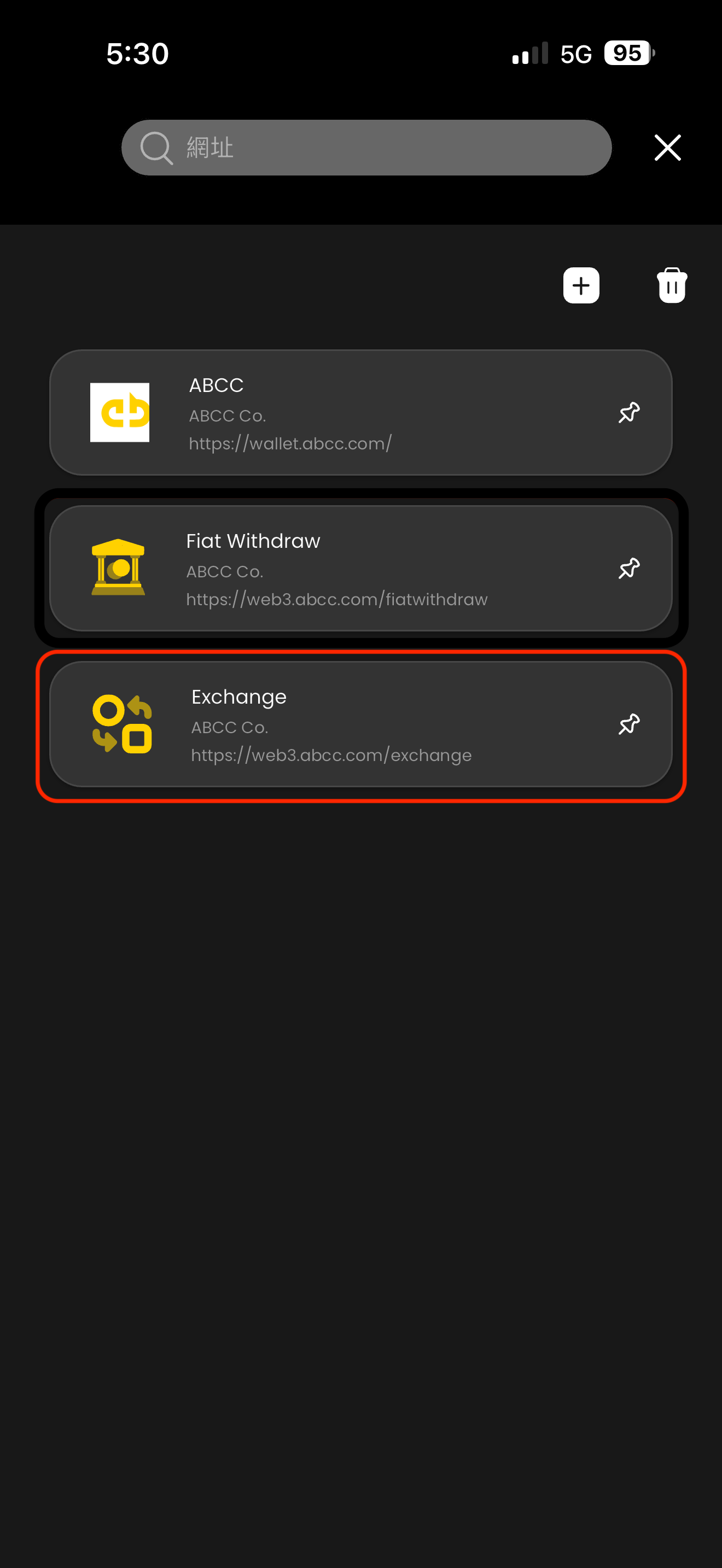The image size is (722, 1568).
Task: Pin the Exchange entry
Action: pos(629,724)
